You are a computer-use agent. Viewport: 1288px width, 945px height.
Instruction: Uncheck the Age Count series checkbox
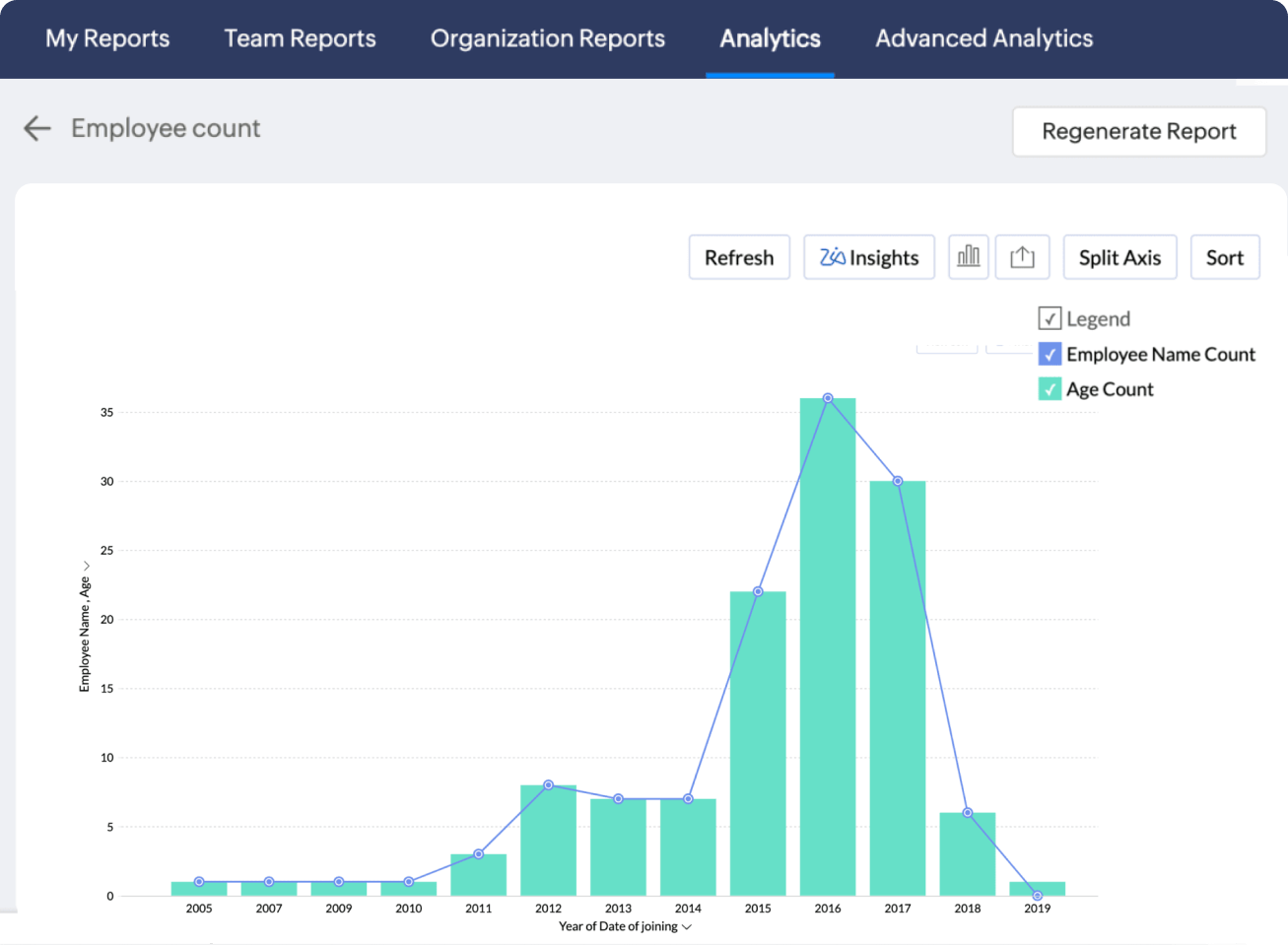pyautogui.click(x=1050, y=389)
